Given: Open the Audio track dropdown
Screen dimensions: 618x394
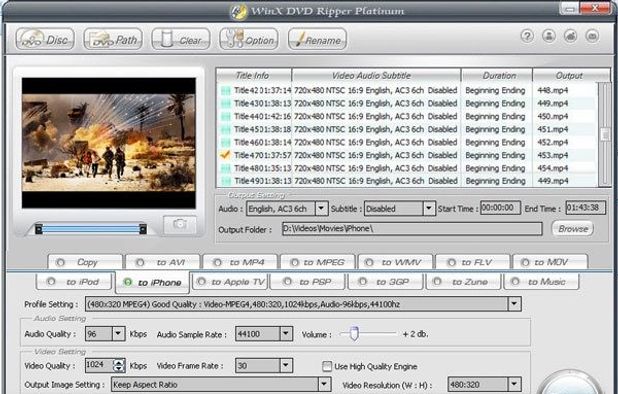Looking at the screenshot, I should 322,208.
